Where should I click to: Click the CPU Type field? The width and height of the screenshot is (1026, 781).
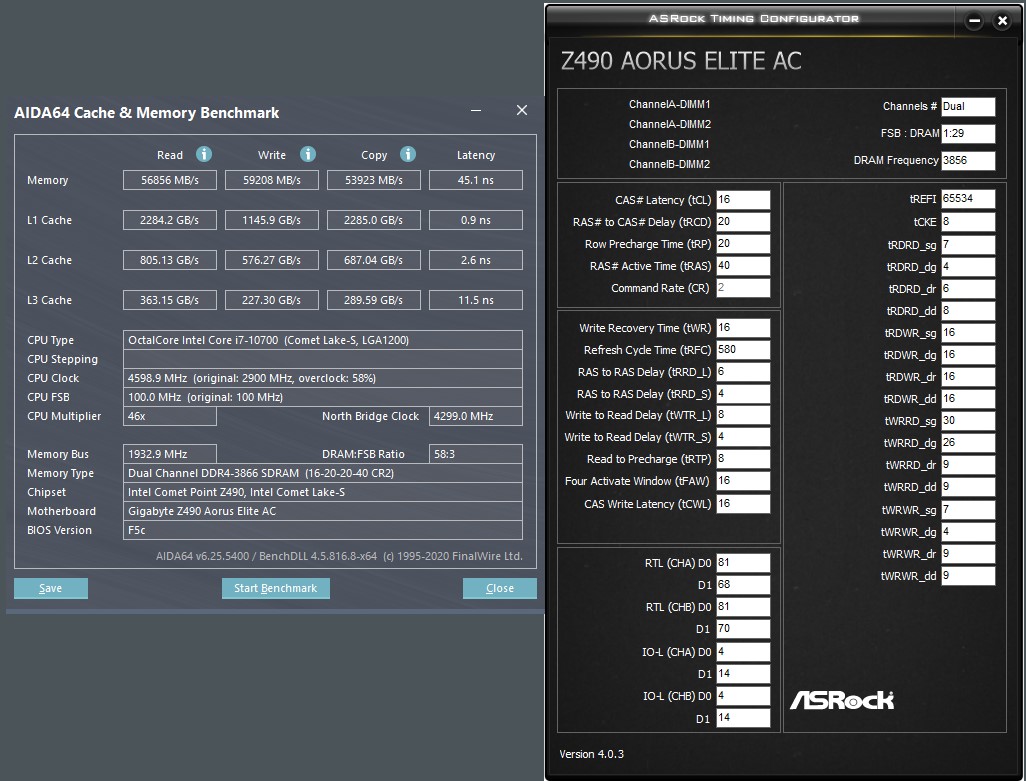tap(323, 340)
